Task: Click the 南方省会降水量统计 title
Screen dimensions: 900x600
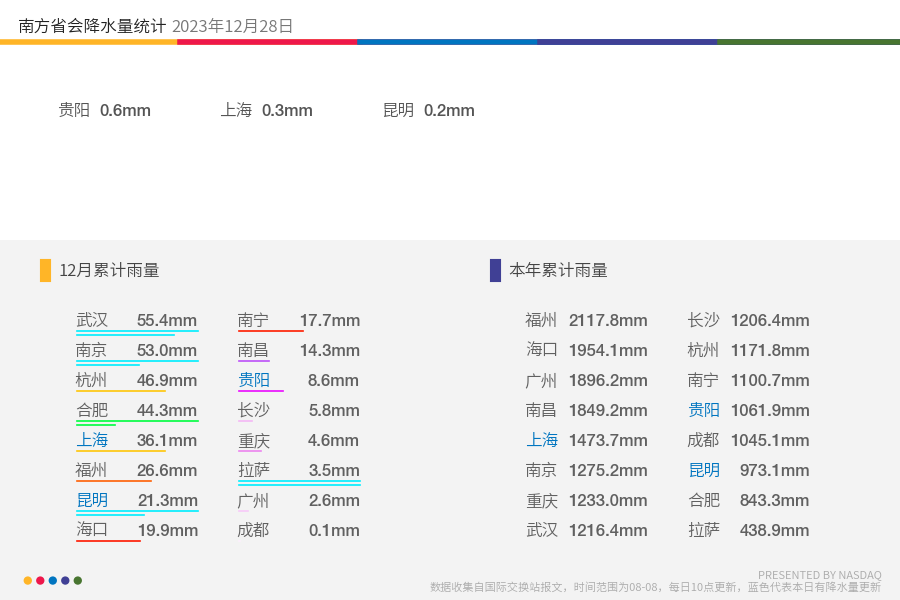Action: [92, 26]
